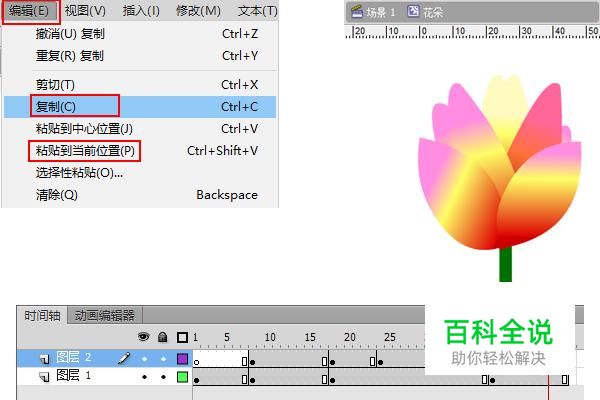600x400 pixels.
Task: Select keyframe at frame 18 of 图层 1
Action: tap(333, 378)
